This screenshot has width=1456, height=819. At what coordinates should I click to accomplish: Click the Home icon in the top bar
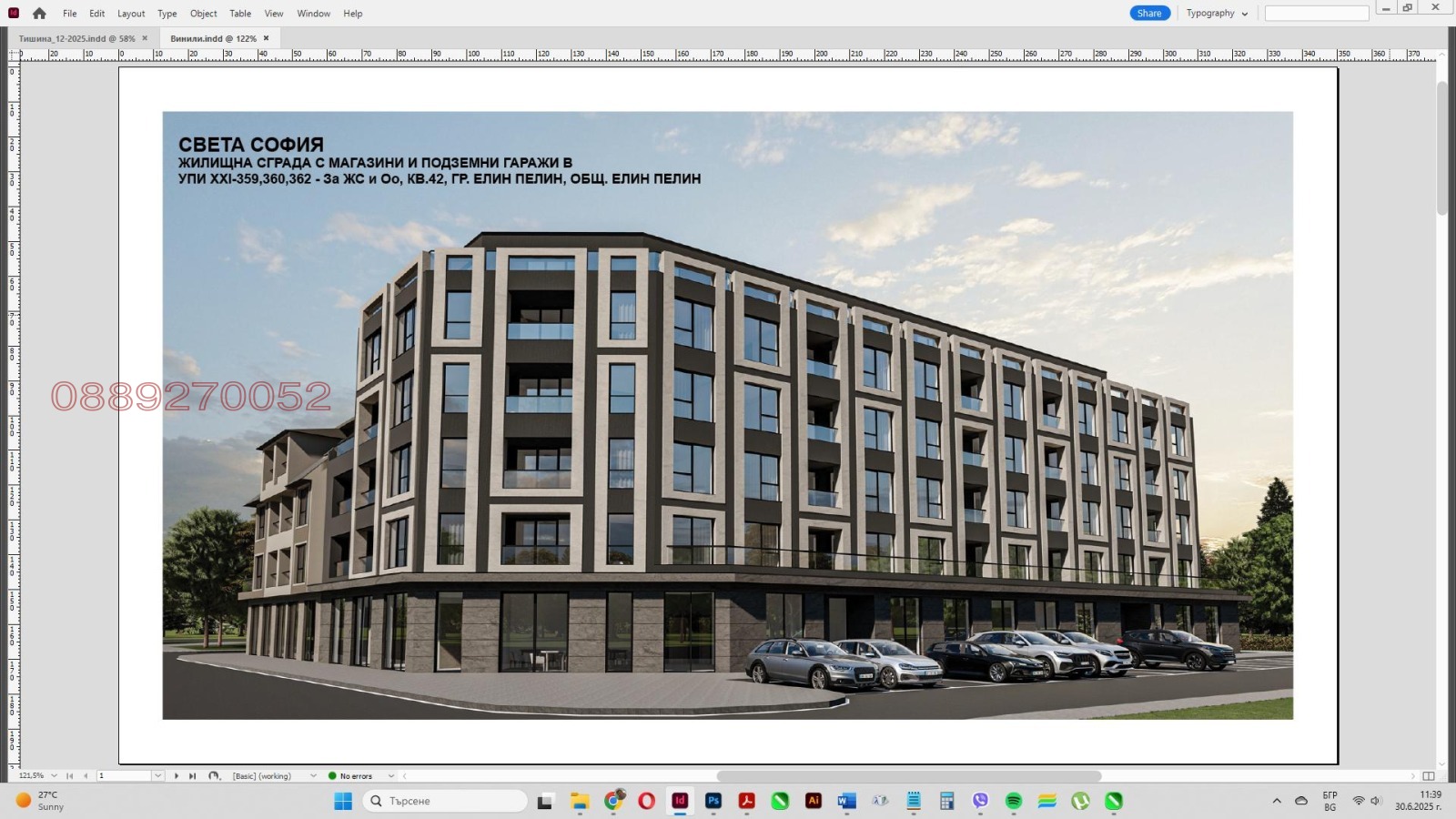click(39, 14)
